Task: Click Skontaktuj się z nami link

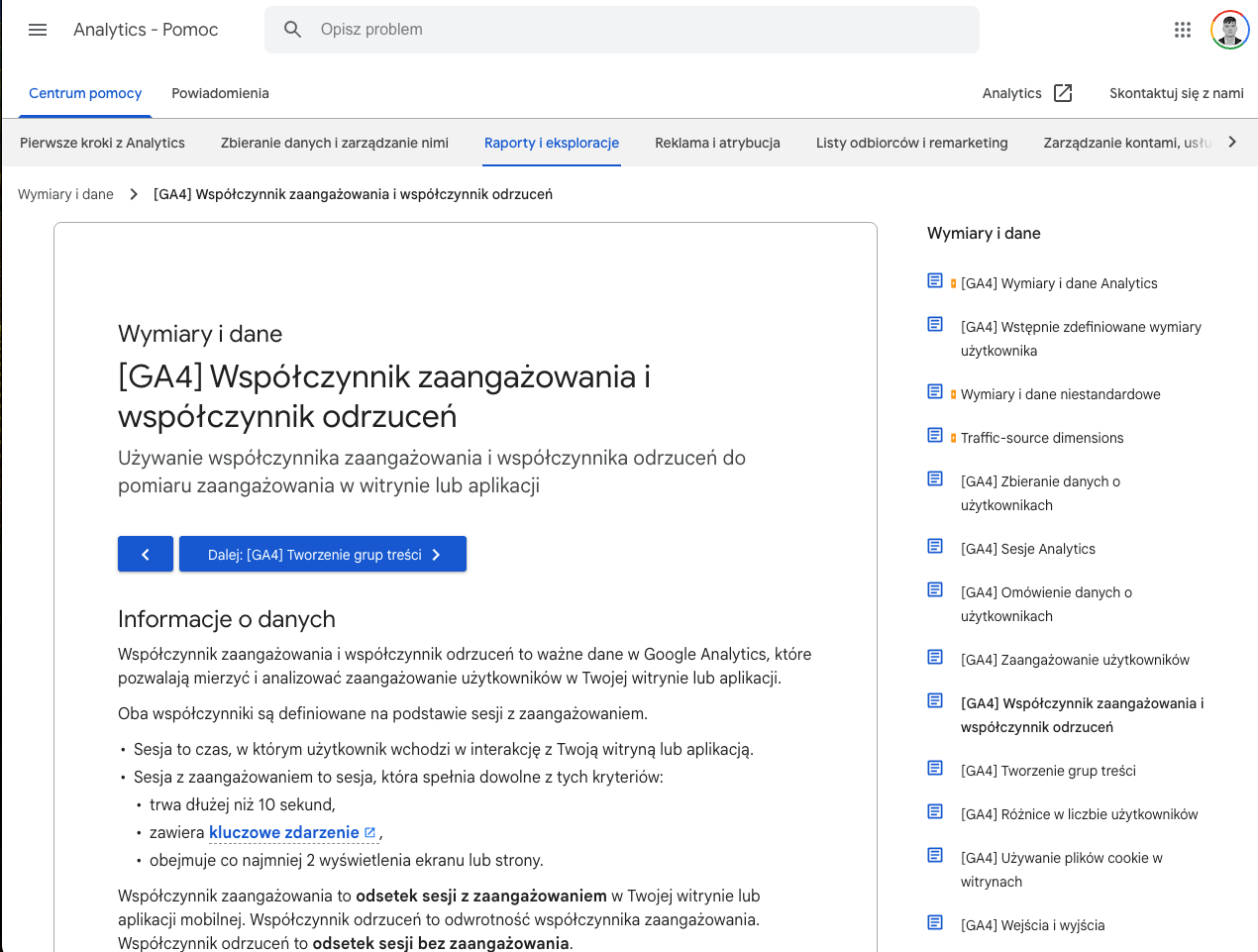Action: point(1177,93)
